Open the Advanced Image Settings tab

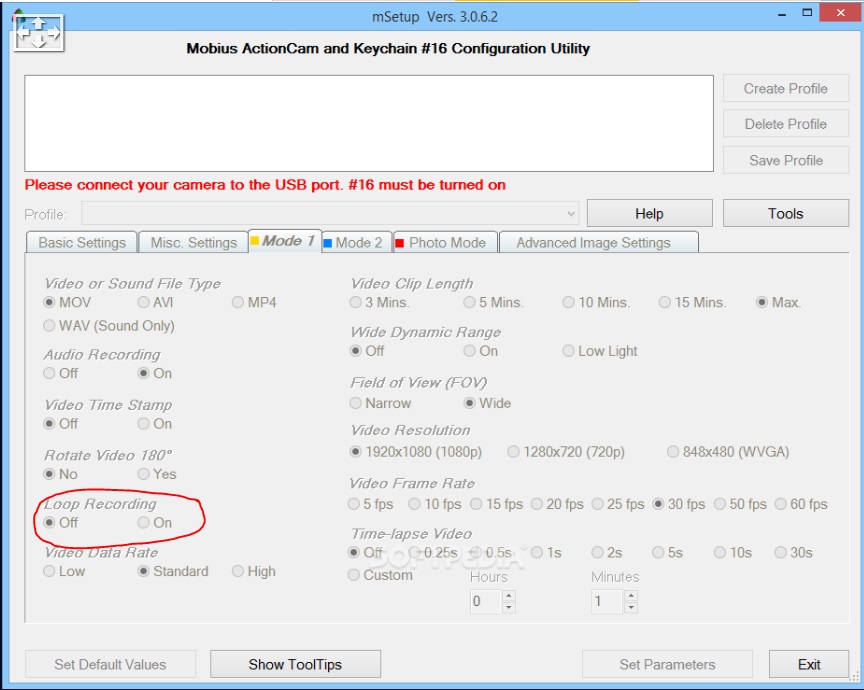click(593, 242)
